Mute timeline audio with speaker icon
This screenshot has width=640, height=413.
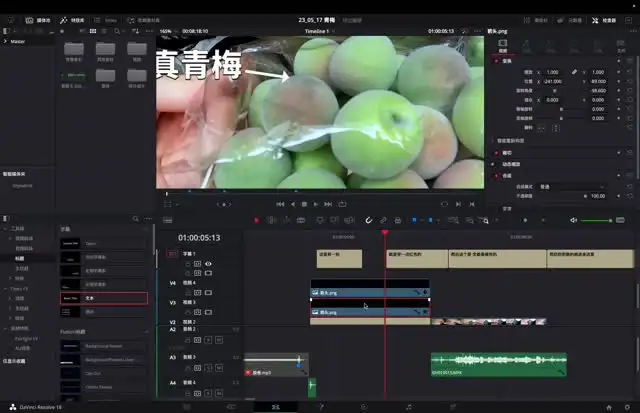[x=573, y=220]
